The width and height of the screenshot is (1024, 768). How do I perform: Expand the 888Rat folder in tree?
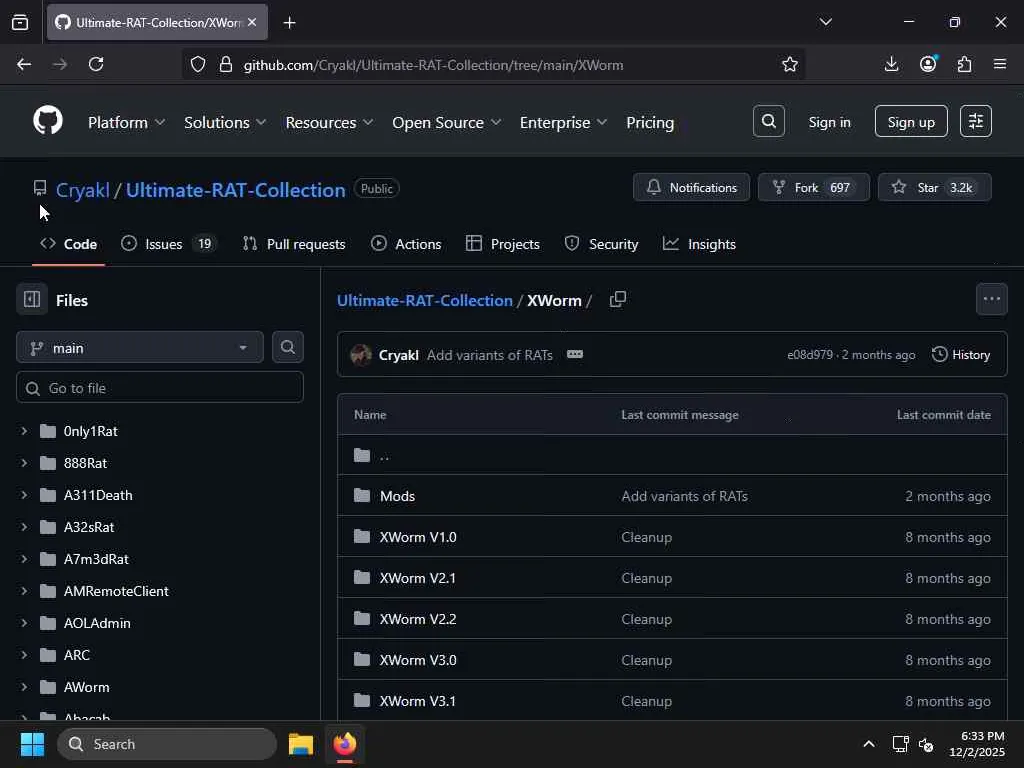pos(24,463)
